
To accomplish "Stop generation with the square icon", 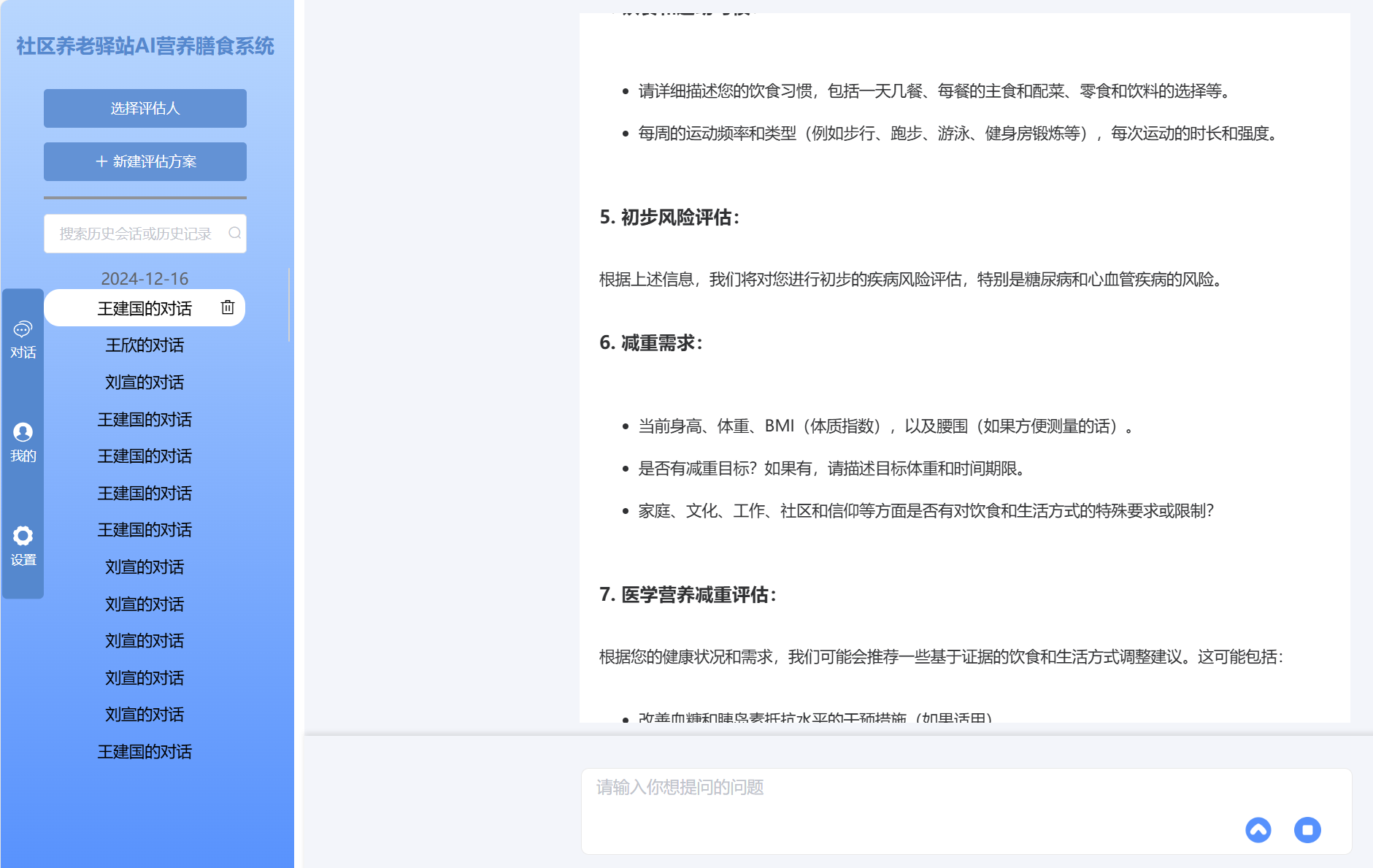I will tap(1307, 830).
